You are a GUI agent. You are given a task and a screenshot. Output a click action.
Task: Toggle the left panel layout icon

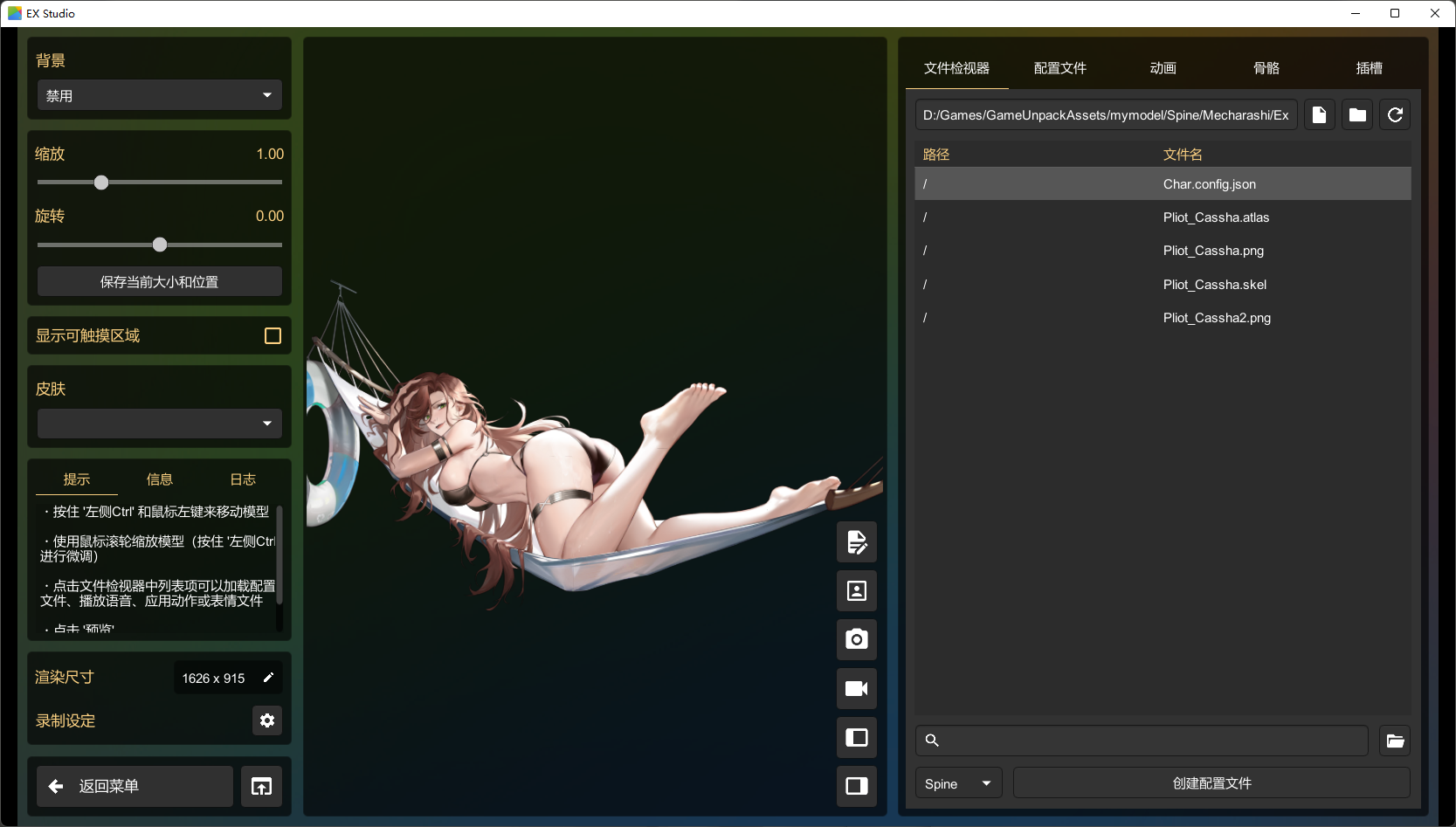pyautogui.click(x=857, y=738)
